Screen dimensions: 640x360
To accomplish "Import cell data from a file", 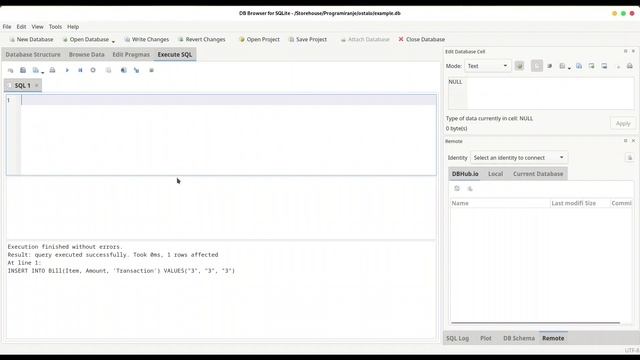I will [591, 66].
